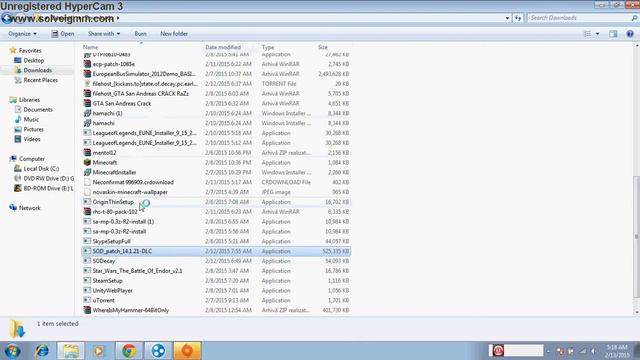Focus the Search Downloads field

(579, 18)
